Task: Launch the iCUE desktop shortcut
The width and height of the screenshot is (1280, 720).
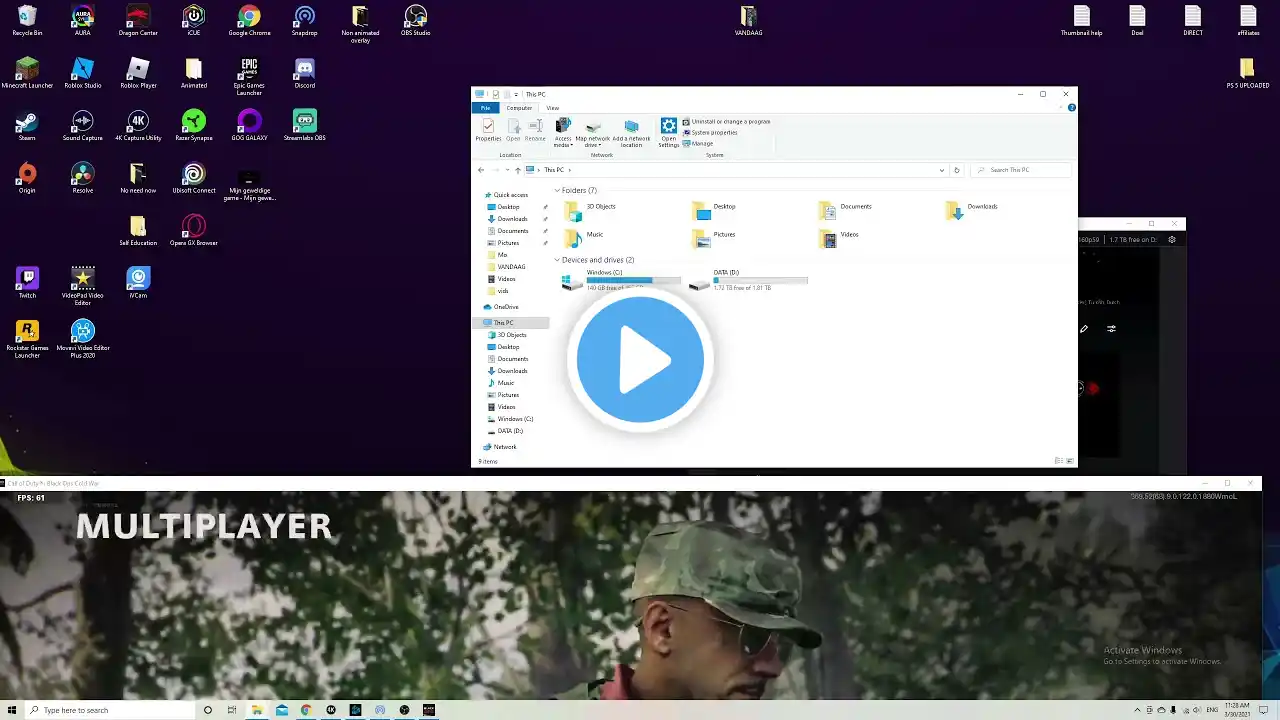Action: 194,21
